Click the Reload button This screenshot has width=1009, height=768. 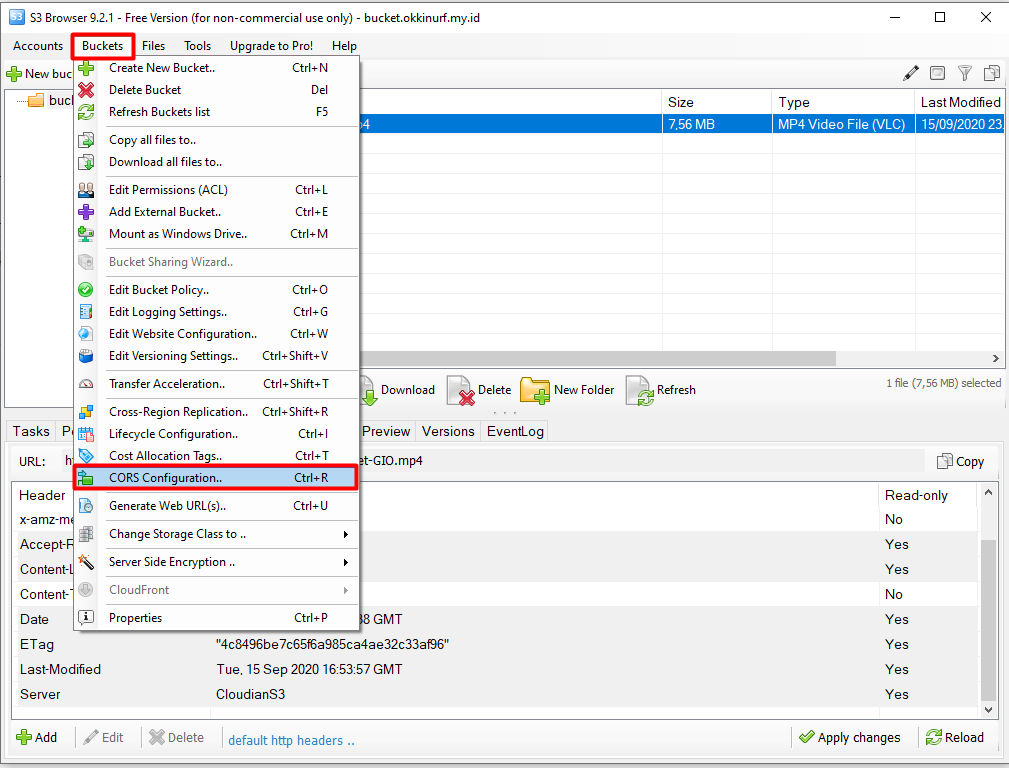[x=955, y=738]
